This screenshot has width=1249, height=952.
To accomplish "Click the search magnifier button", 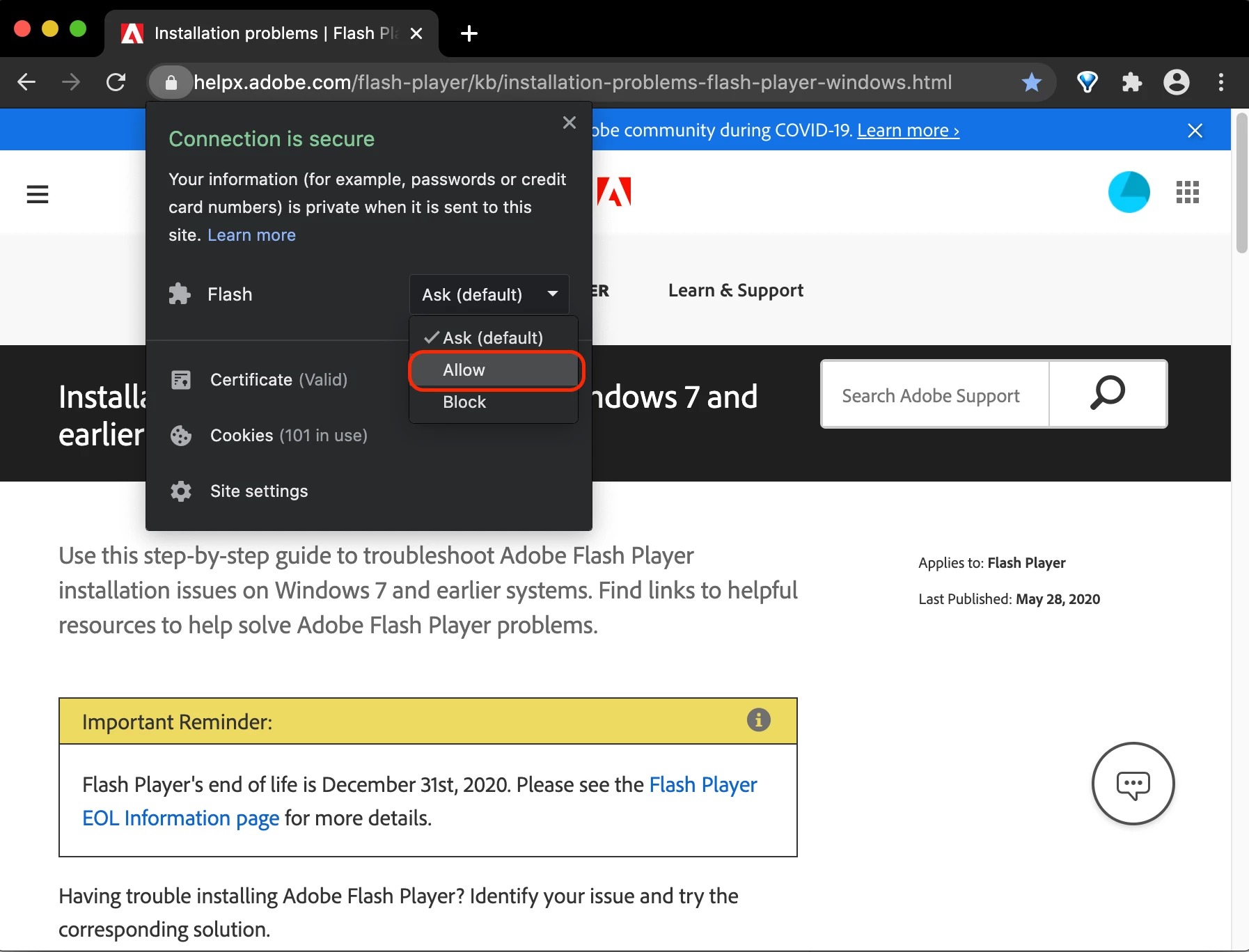I will coord(1108,394).
